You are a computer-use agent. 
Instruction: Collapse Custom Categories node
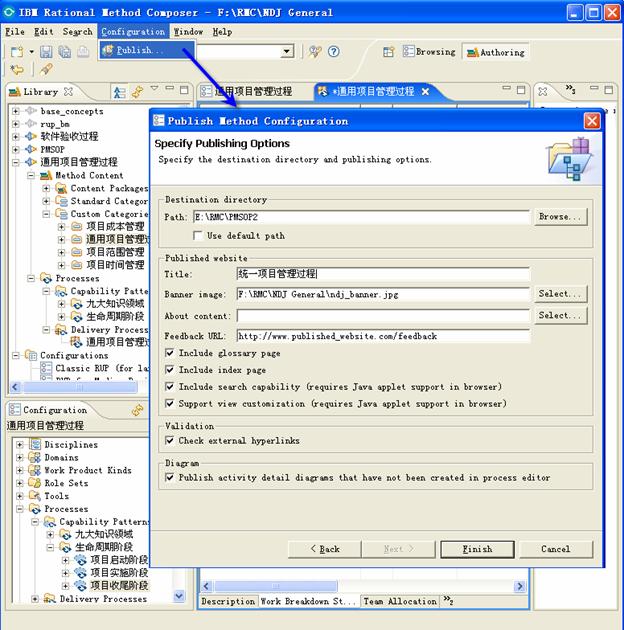[x=46, y=214]
